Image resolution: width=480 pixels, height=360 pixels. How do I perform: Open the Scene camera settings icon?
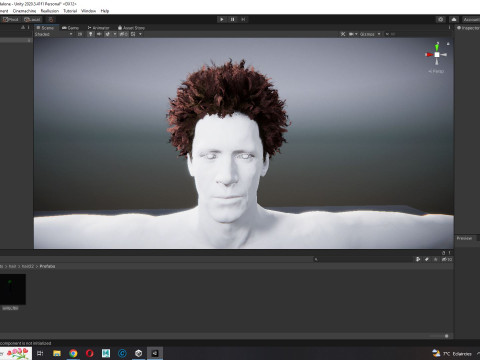351,34
